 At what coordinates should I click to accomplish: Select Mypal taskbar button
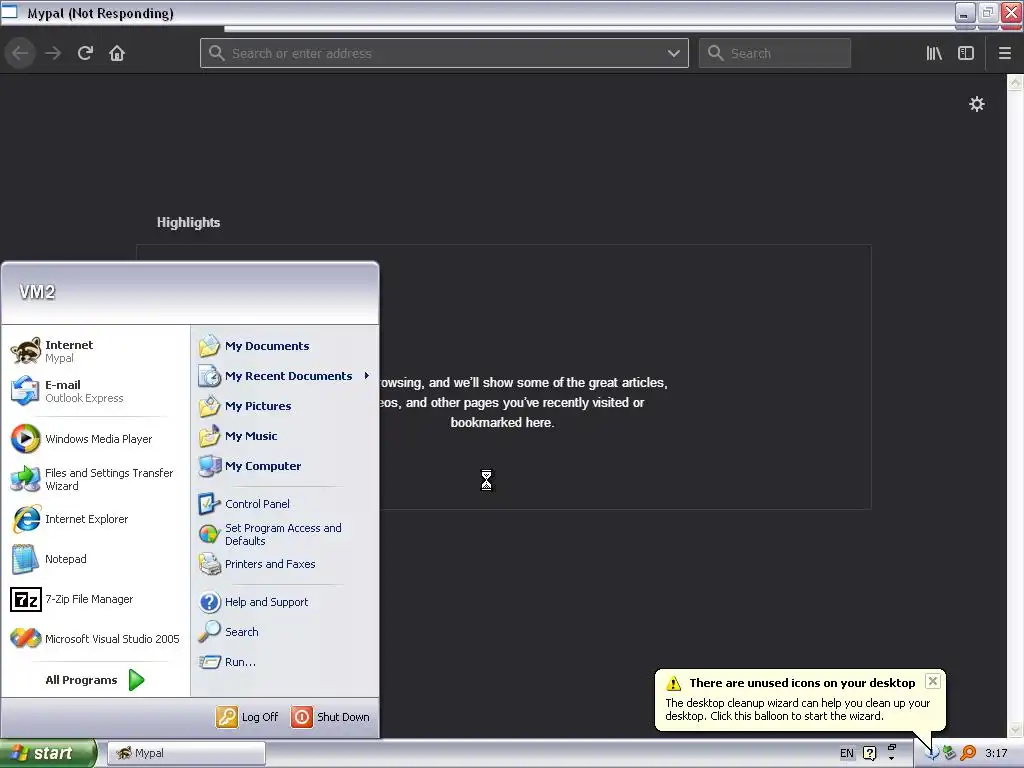pyautogui.click(x=186, y=753)
